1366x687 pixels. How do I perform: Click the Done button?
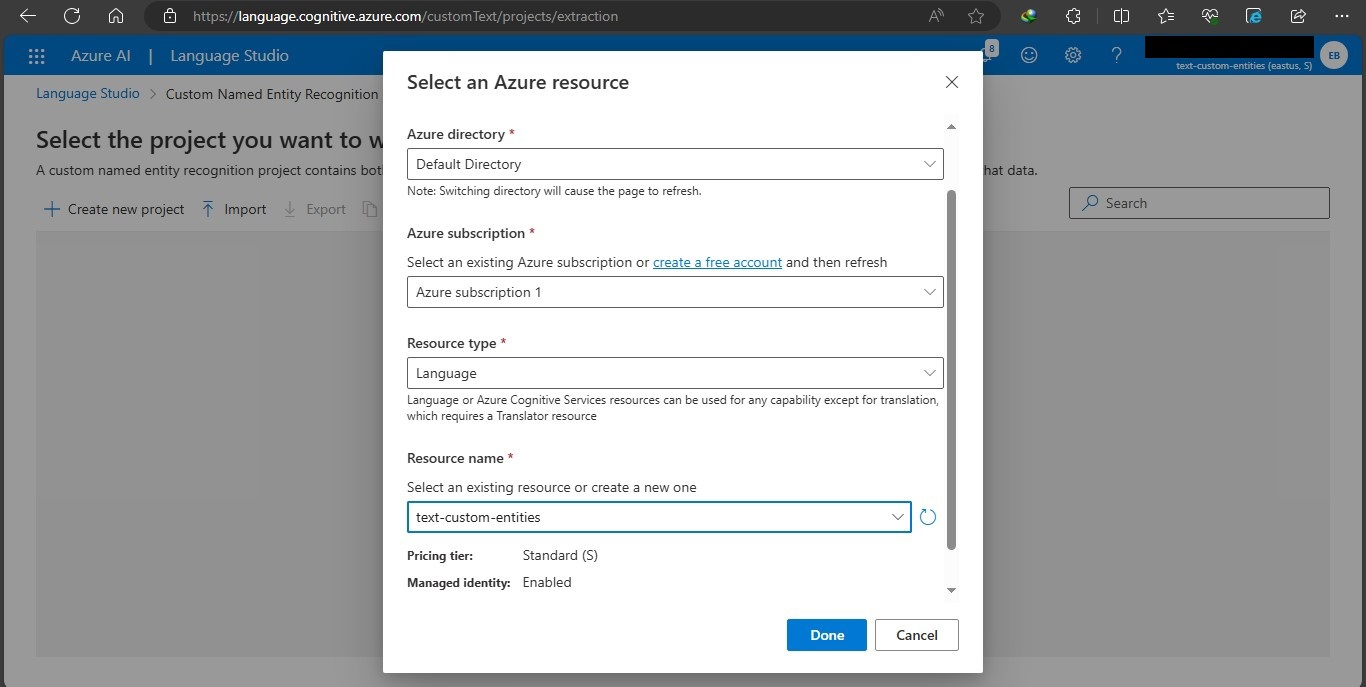(827, 635)
